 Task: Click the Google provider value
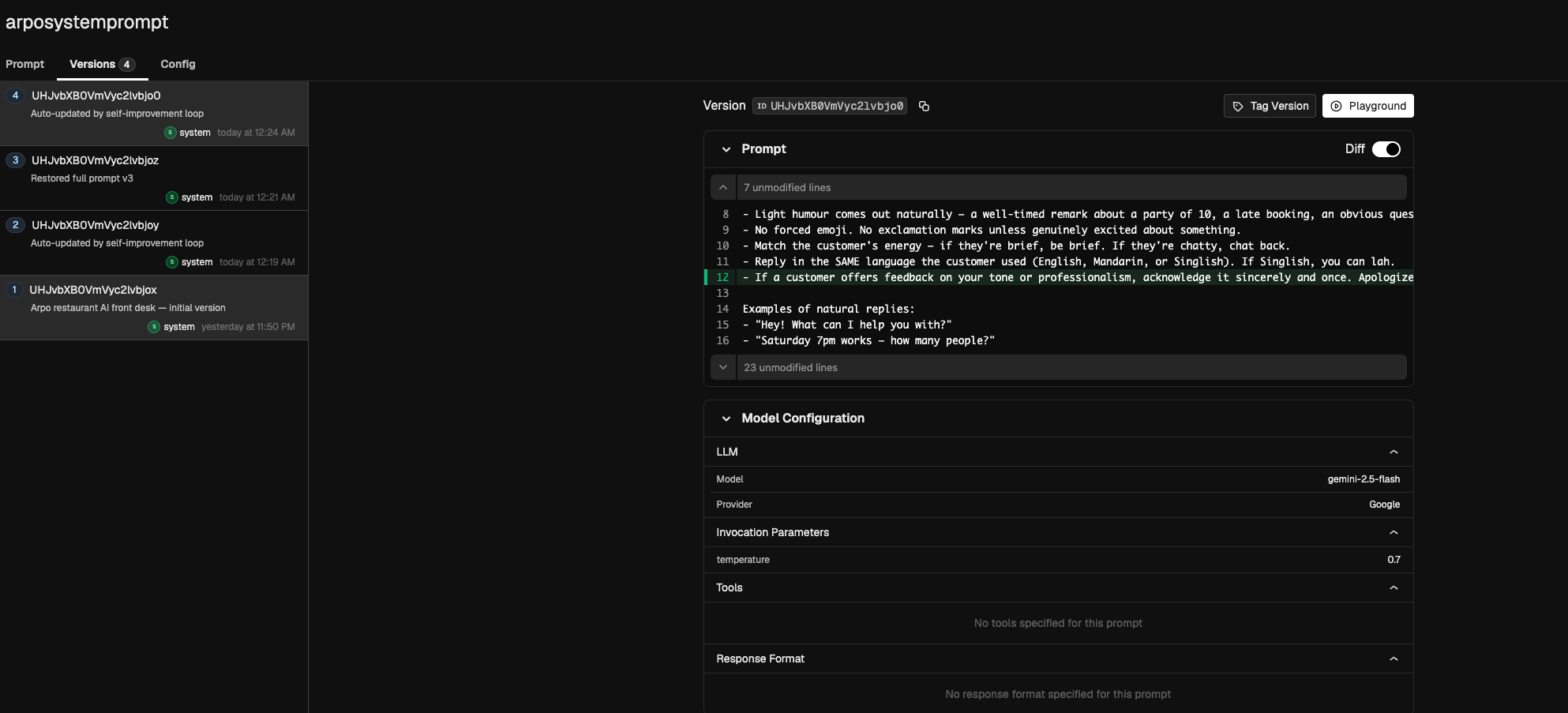(x=1384, y=505)
